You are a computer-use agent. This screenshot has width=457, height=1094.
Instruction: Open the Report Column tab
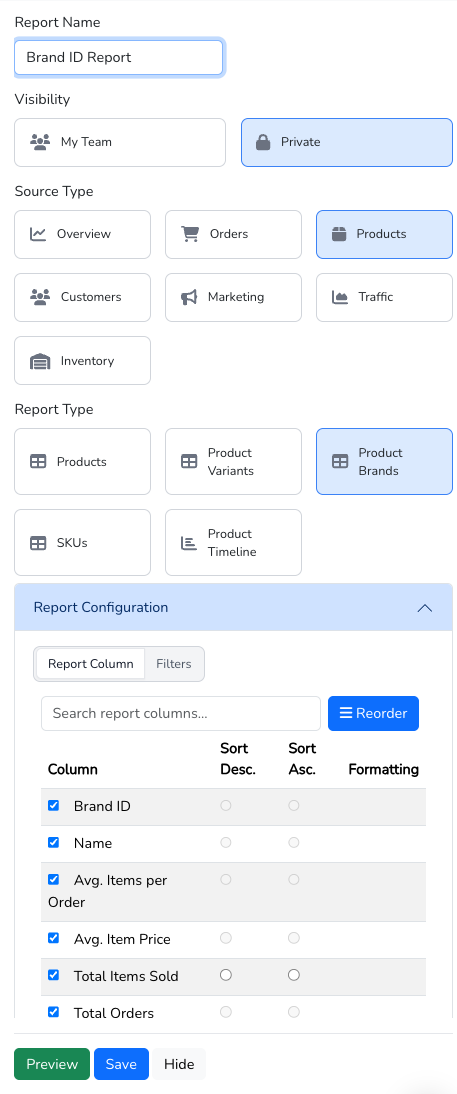pos(91,664)
